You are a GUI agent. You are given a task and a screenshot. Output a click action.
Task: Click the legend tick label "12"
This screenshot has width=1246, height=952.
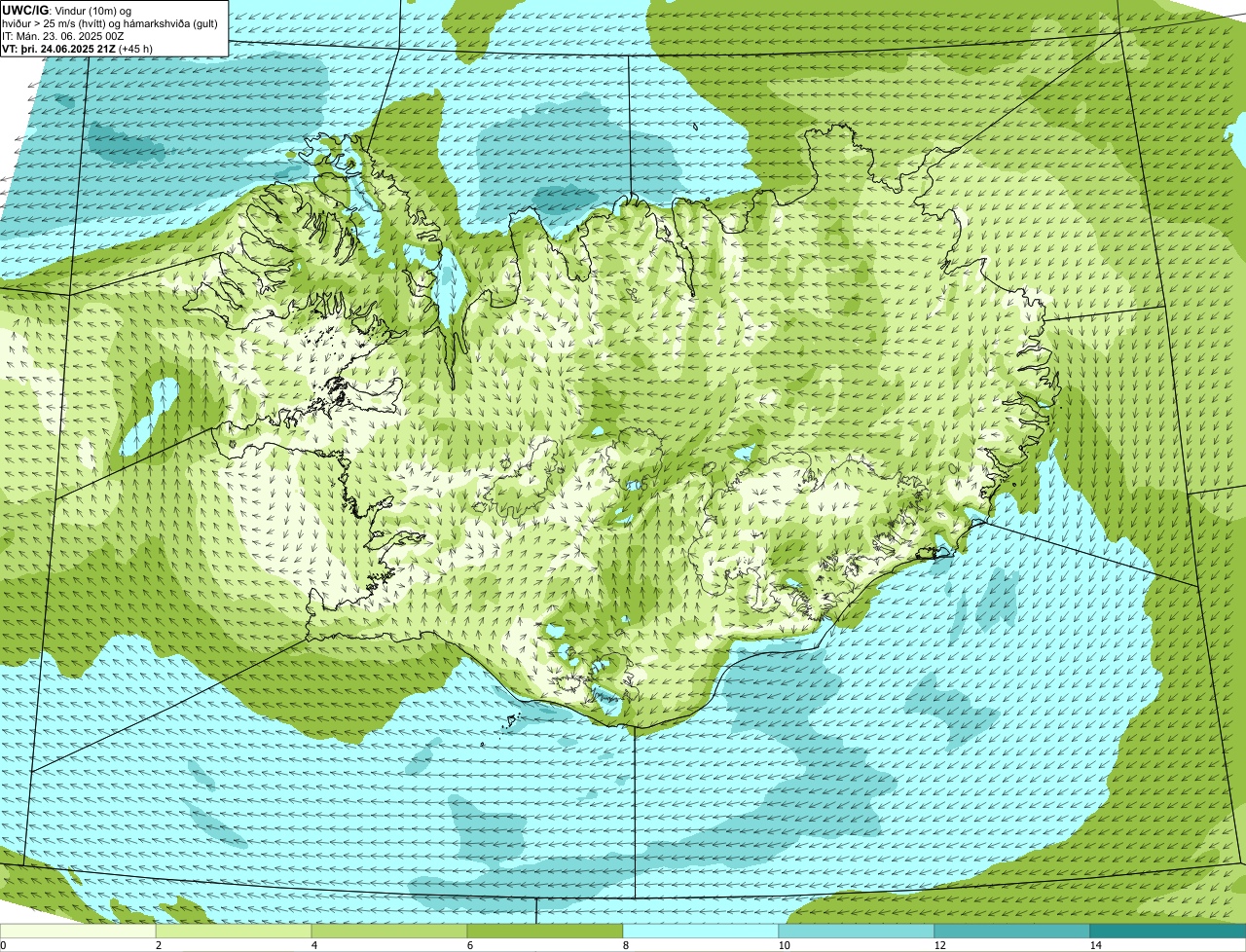coord(939,945)
